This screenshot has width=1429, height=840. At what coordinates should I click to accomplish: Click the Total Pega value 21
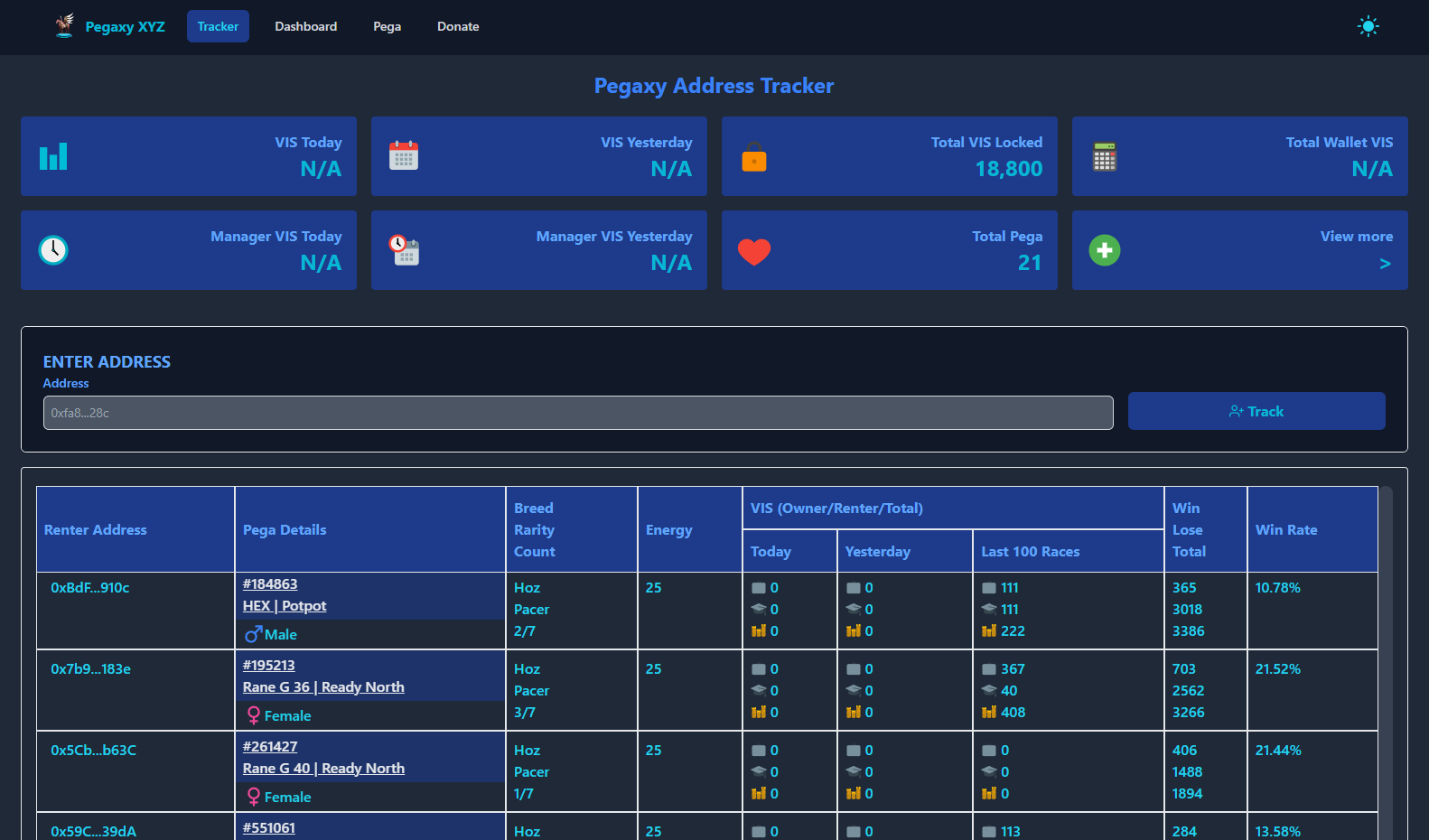[x=1030, y=263]
